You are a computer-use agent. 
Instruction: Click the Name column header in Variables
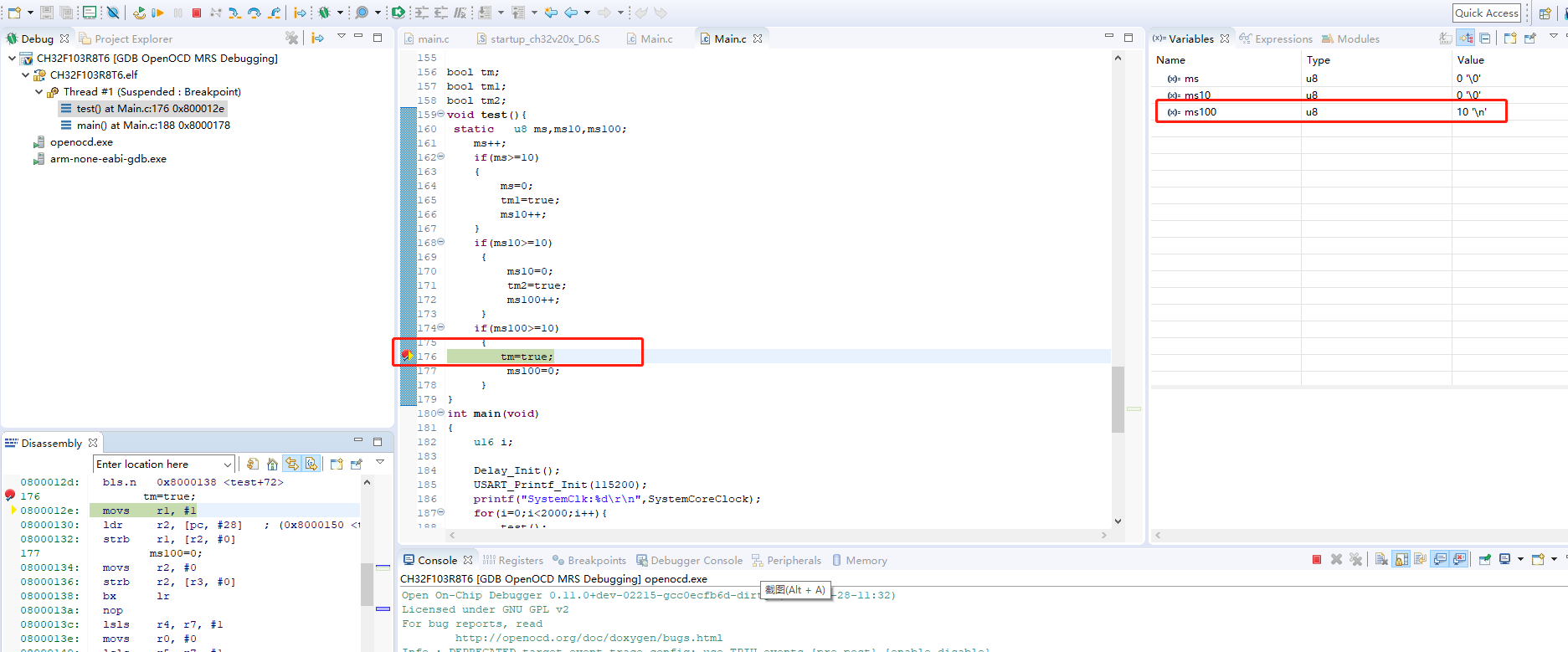pos(1170,59)
